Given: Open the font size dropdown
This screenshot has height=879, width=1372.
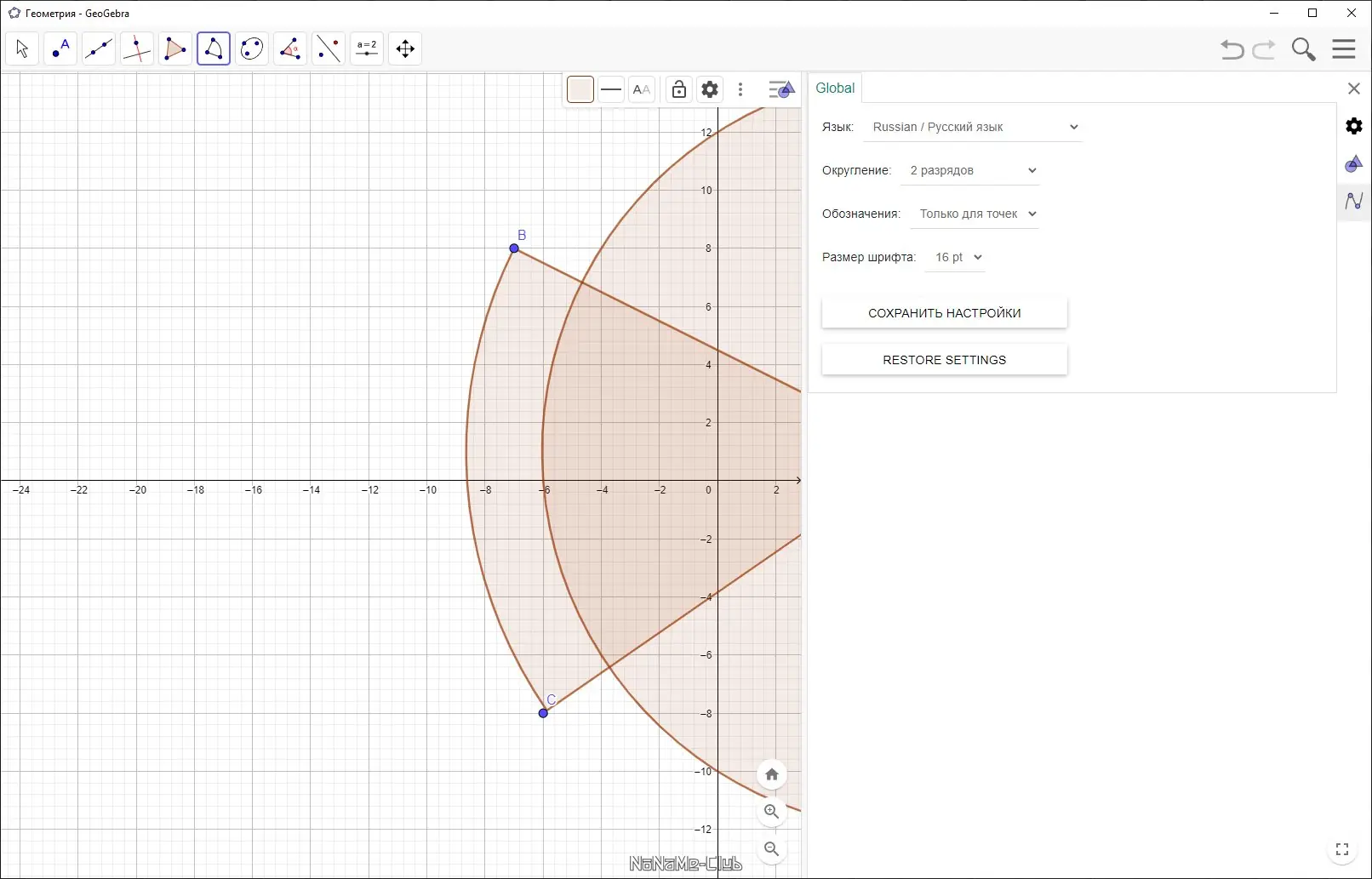Looking at the screenshot, I should coord(955,257).
